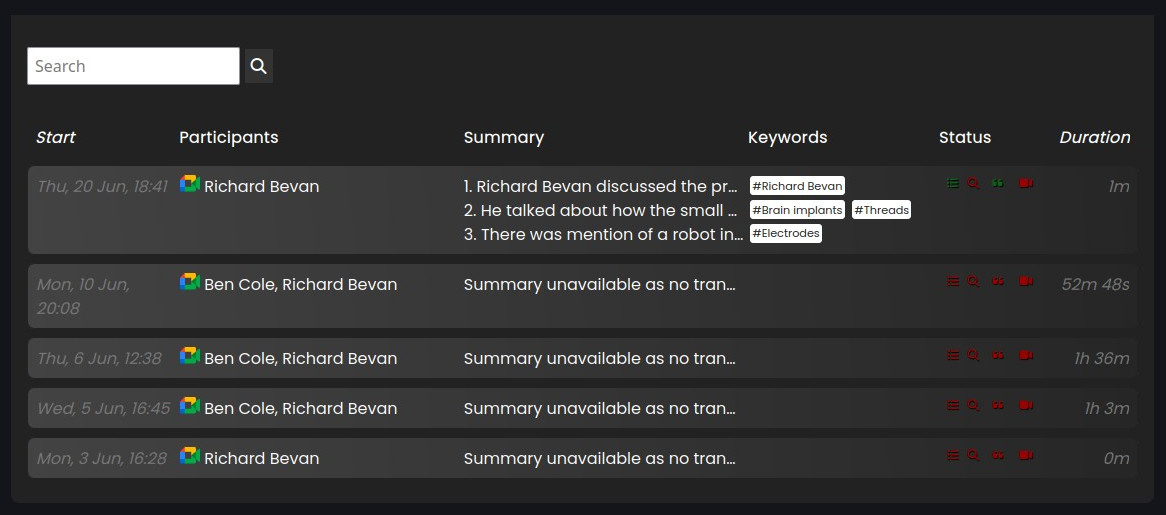Select the #Brain implants keyword tag

797,210
